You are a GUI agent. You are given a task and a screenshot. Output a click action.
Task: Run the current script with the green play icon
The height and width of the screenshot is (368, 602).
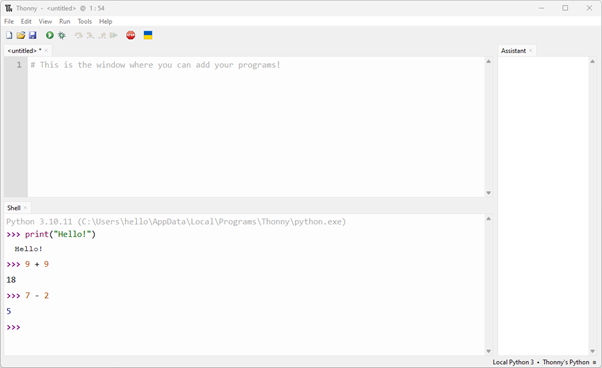[50, 35]
